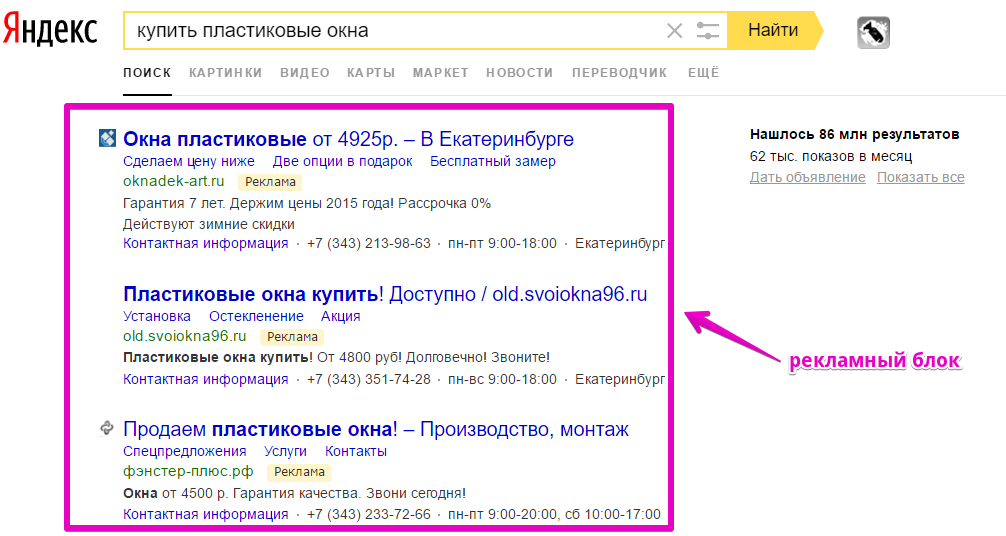The height and width of the screenshot is (536, 1006).
Task: Click text Окна от 4500 р. Гарантия качества
Action: point(294,494)
